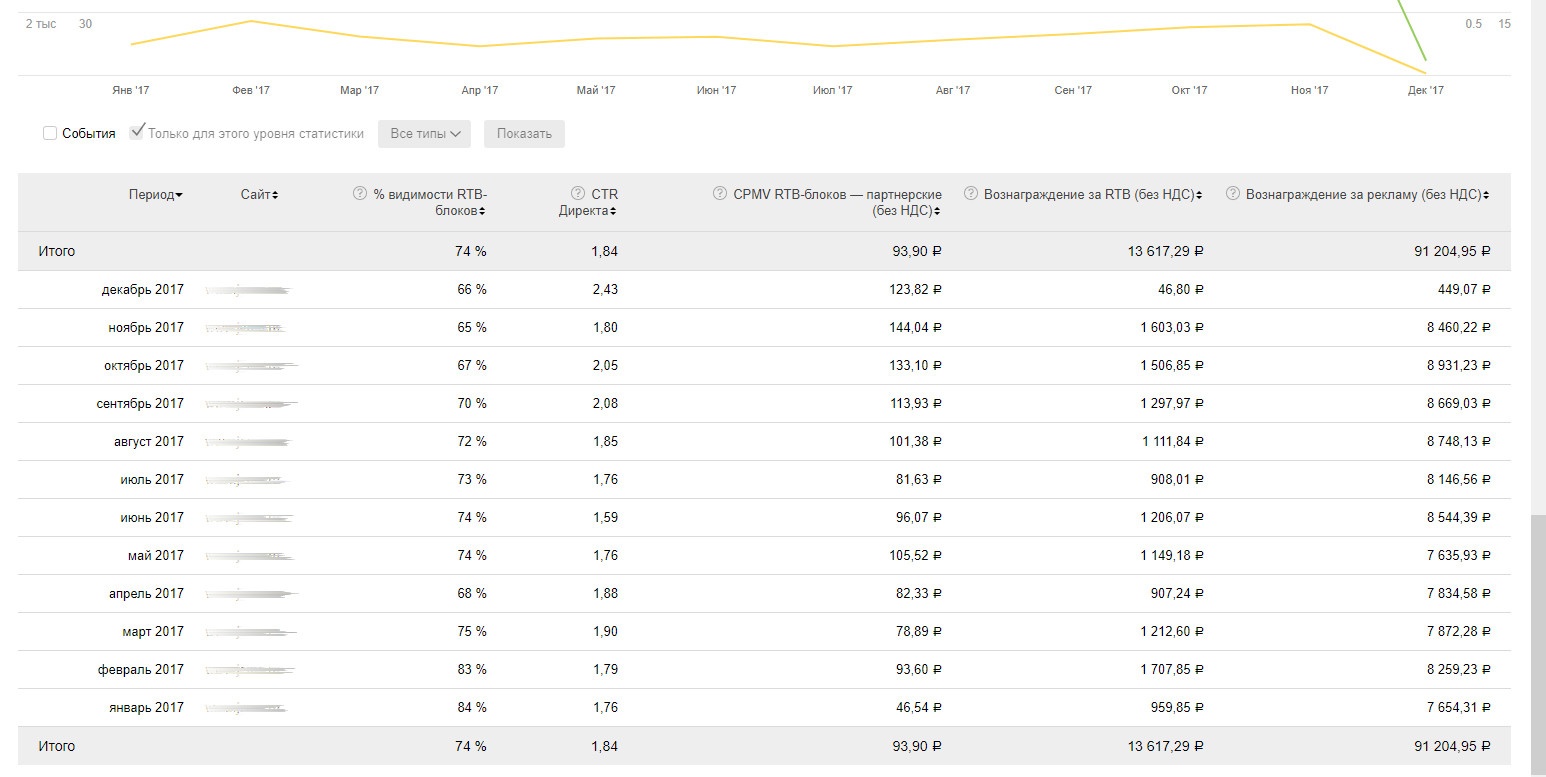Sort by Вознаграждение за рекламу column

1366,195
